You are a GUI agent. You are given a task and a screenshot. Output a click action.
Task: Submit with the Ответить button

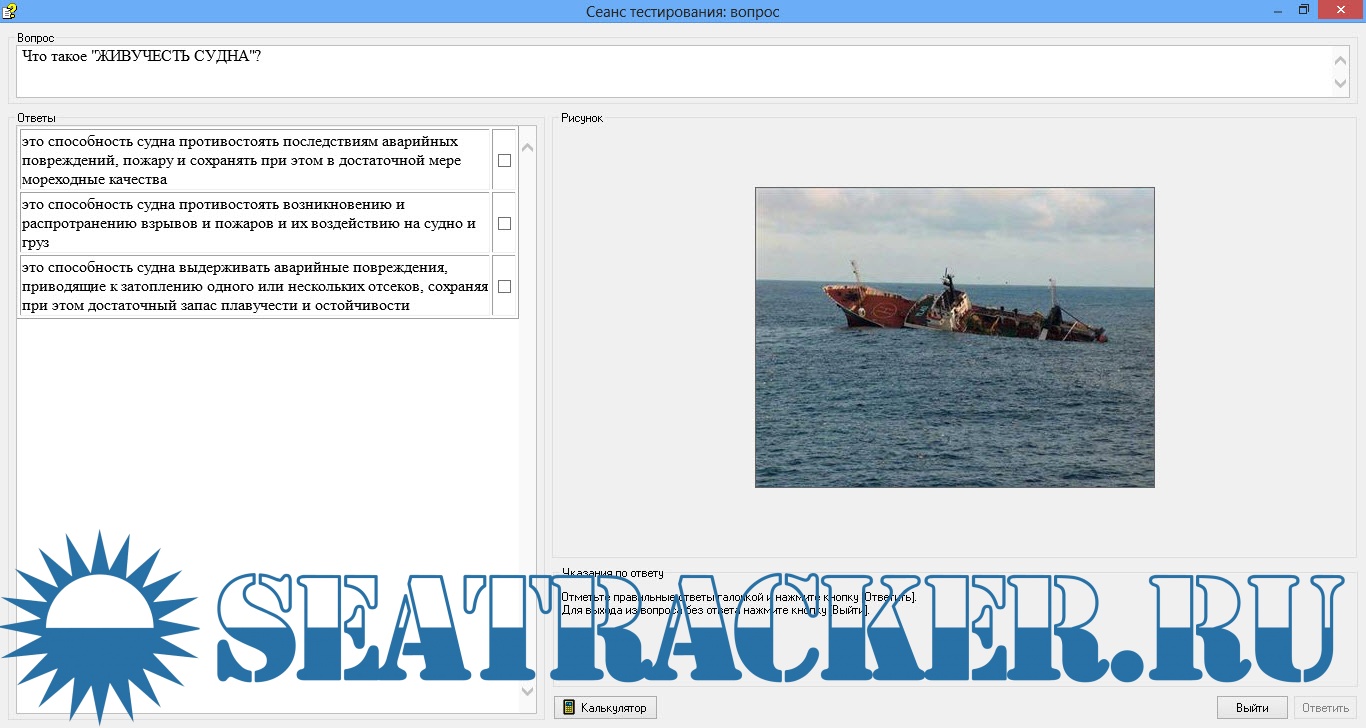tap(1325, 708)
